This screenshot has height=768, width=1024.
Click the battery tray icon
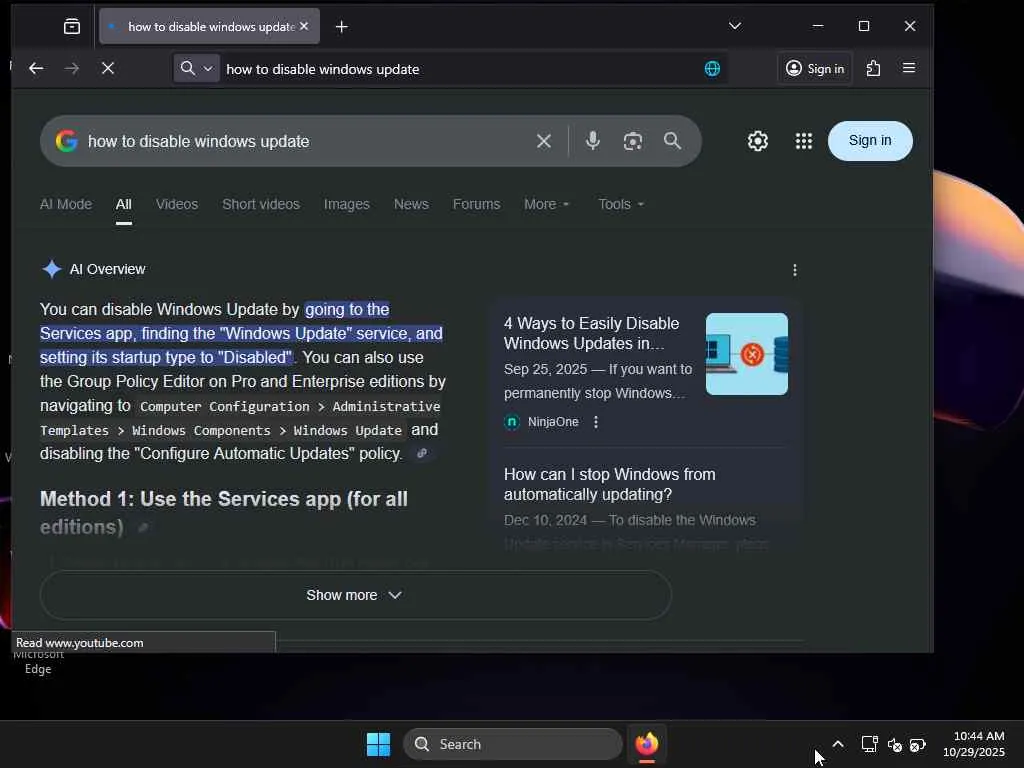point(918,744)
